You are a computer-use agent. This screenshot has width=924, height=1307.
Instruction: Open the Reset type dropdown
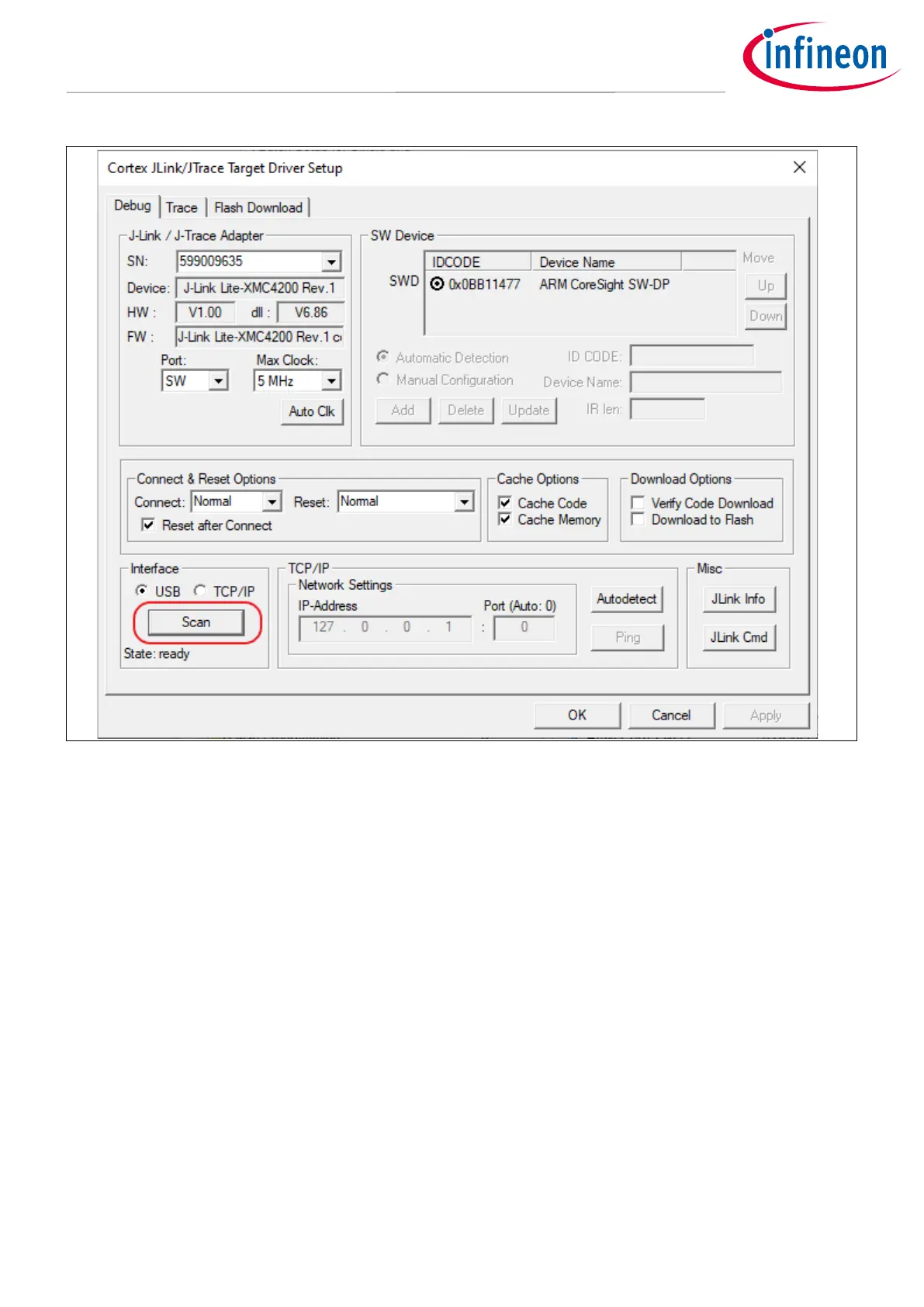(x=464, y=502)
